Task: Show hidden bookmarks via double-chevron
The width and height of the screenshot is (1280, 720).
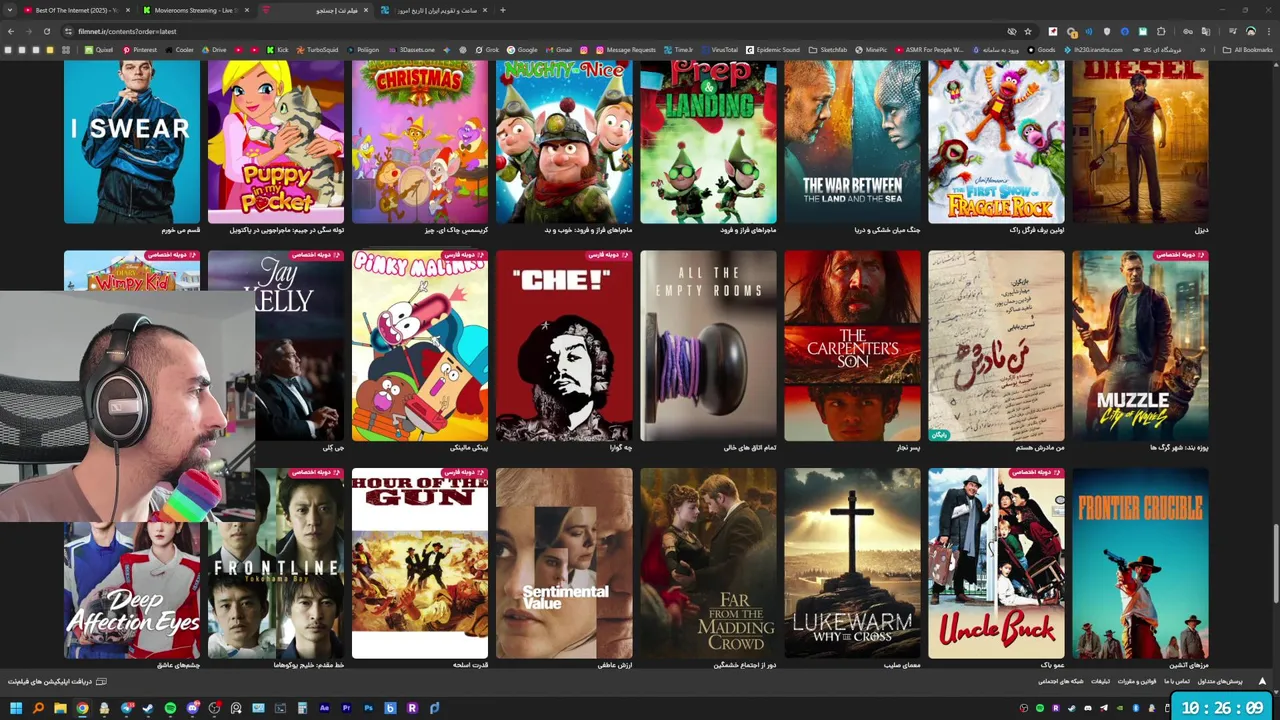Action: pyautogui.click(x=1203, y=49)
